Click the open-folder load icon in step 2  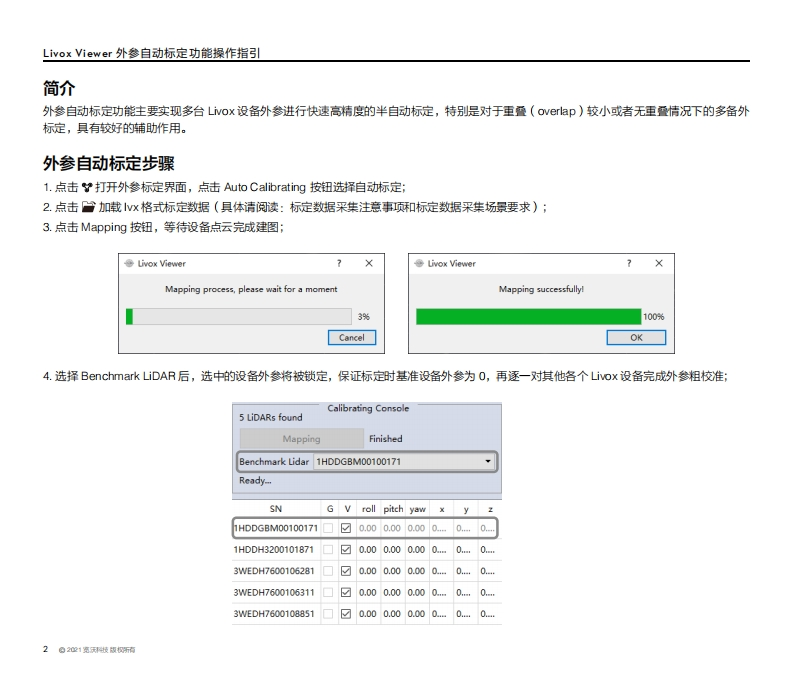point(88,207)
